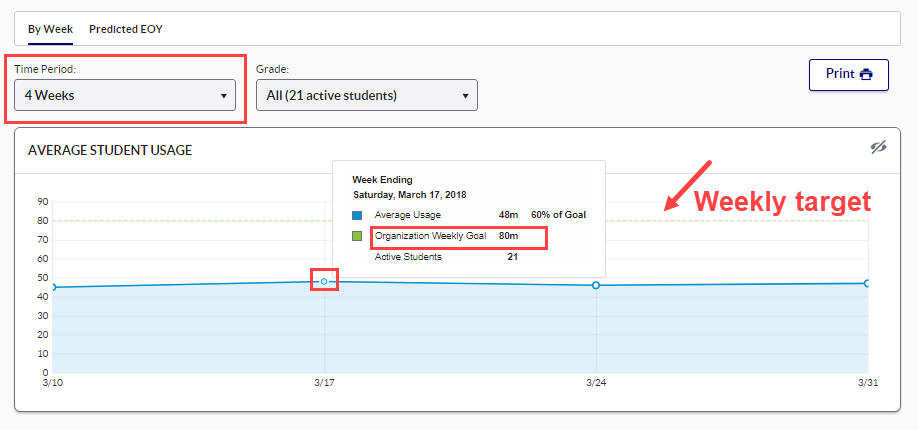Toggle the crossed-out eye icon on chart header
Viewport: 918px width, 430px height.
point(878,148)
